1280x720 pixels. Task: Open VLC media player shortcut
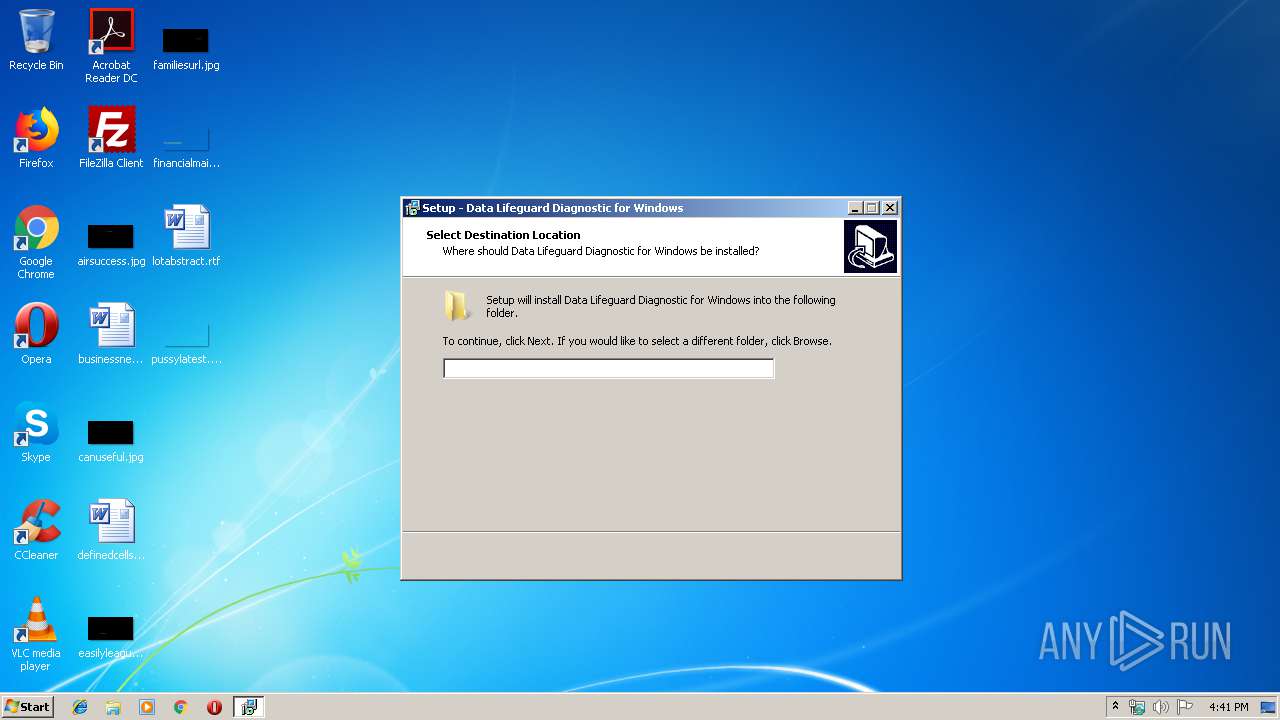coord(36,634)
